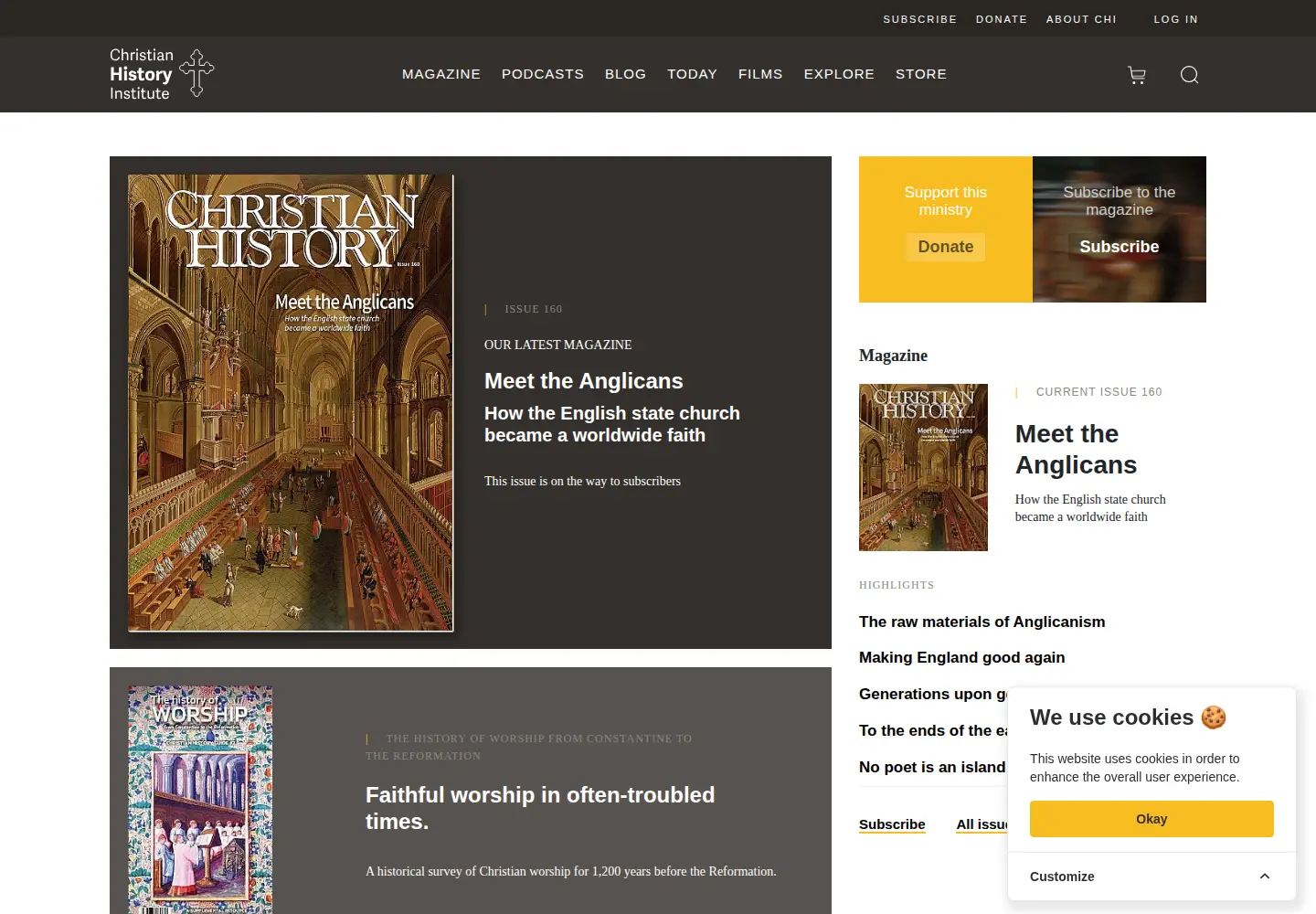Viewport: 1316px width, 914px height.
Task: Click the 'Magazine' sidebar heading
Action: (893, 356)
